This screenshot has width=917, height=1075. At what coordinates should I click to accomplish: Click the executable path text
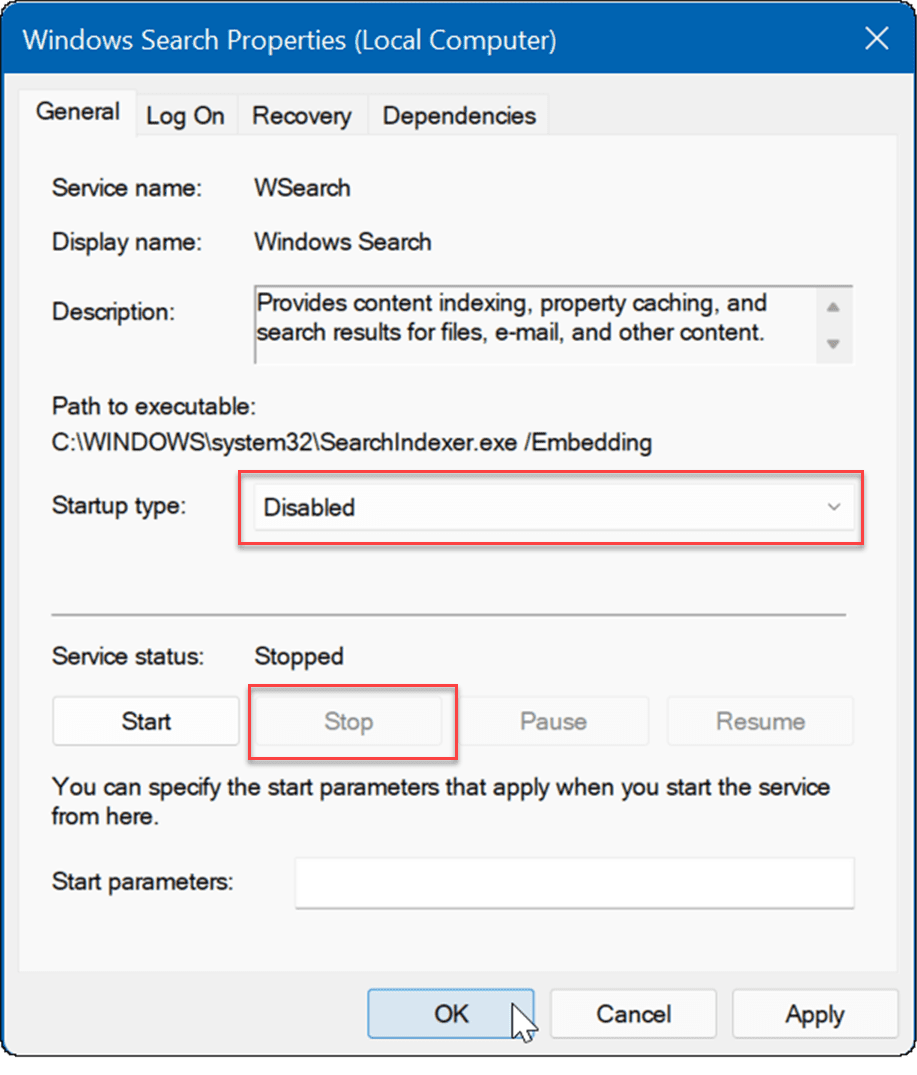coord(351,443)
